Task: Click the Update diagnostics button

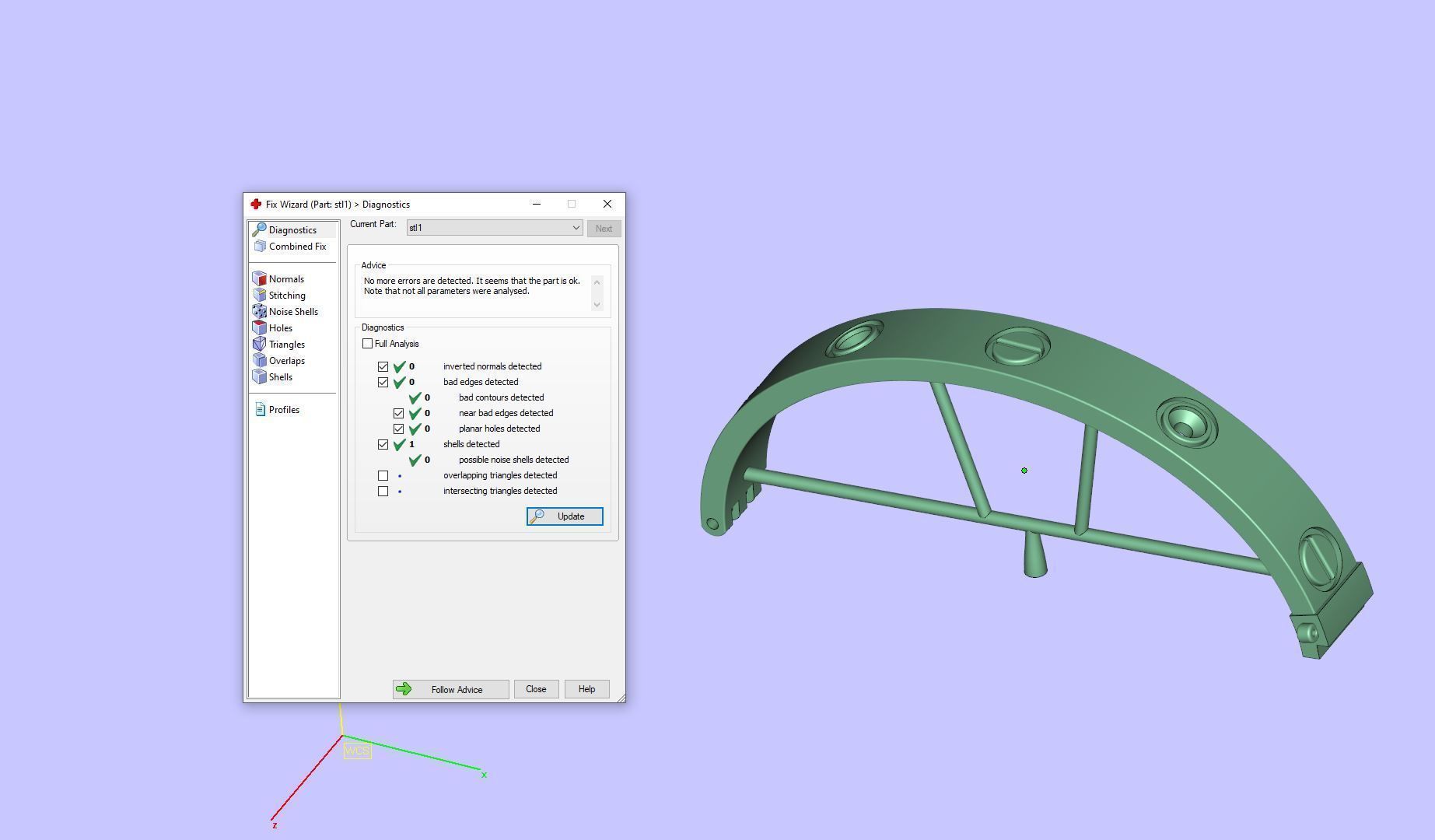Action: point(565,516)
